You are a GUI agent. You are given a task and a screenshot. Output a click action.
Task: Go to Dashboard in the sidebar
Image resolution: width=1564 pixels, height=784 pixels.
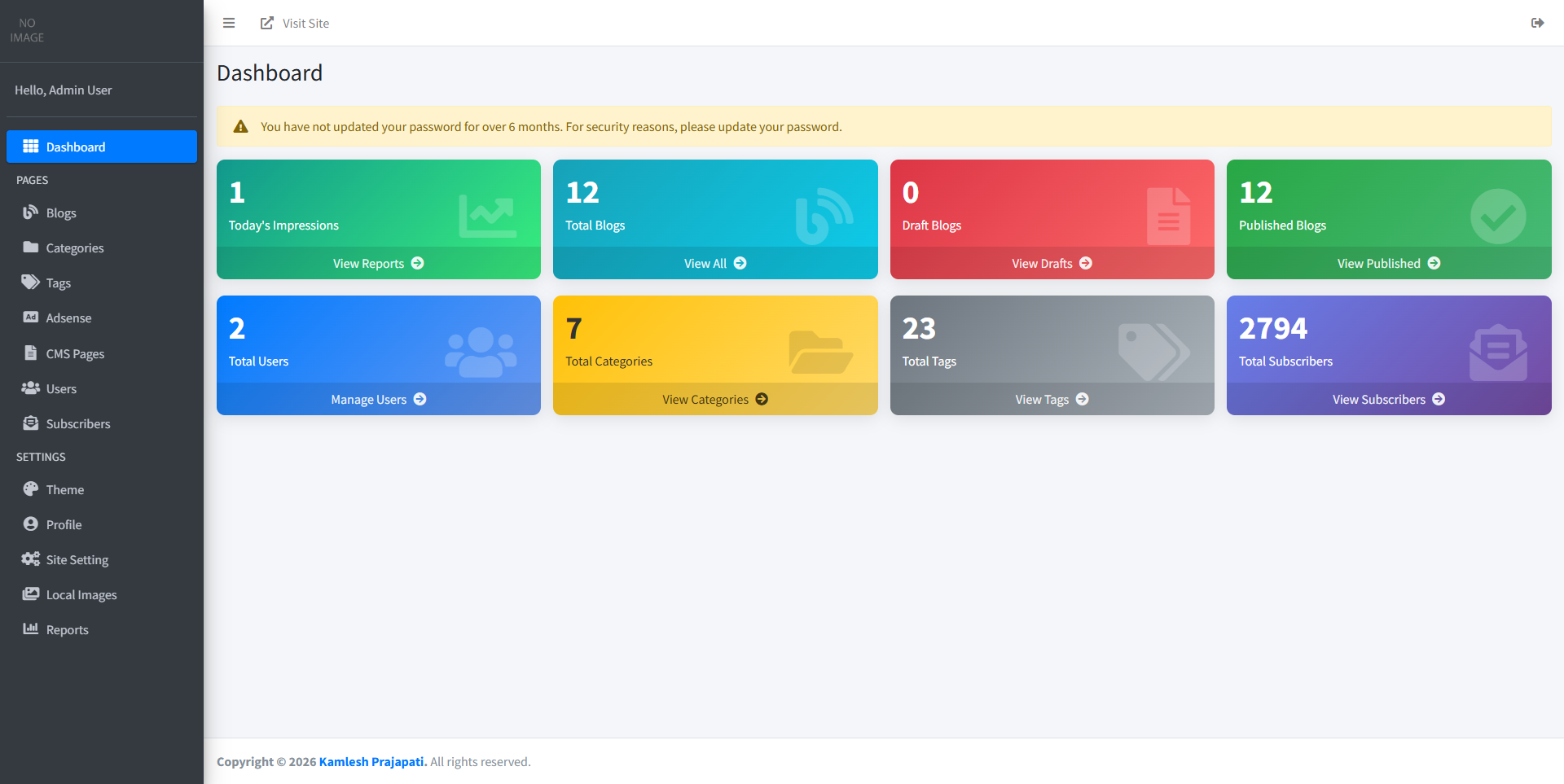point(102,147)
